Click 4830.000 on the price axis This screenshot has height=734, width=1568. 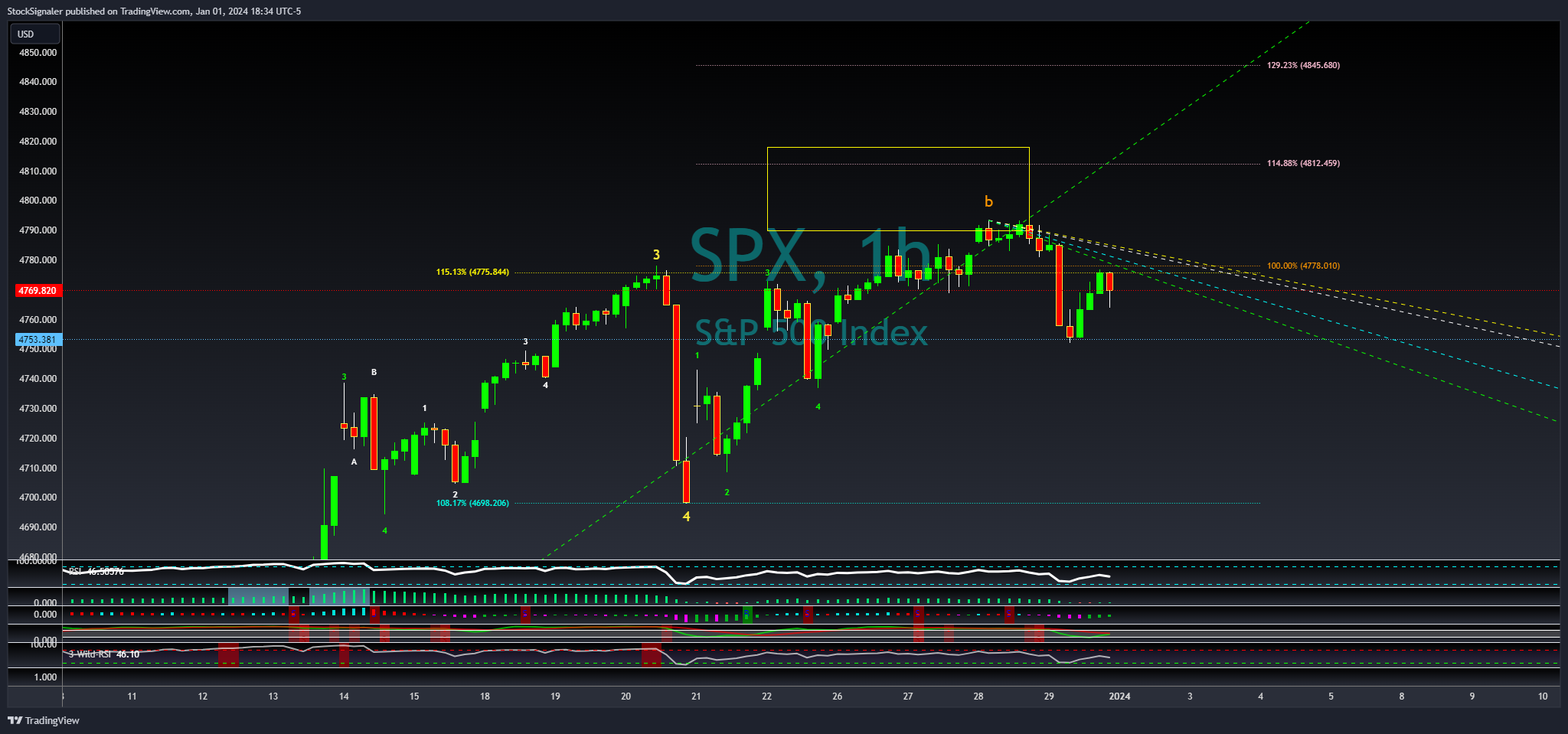click(38, 112)
